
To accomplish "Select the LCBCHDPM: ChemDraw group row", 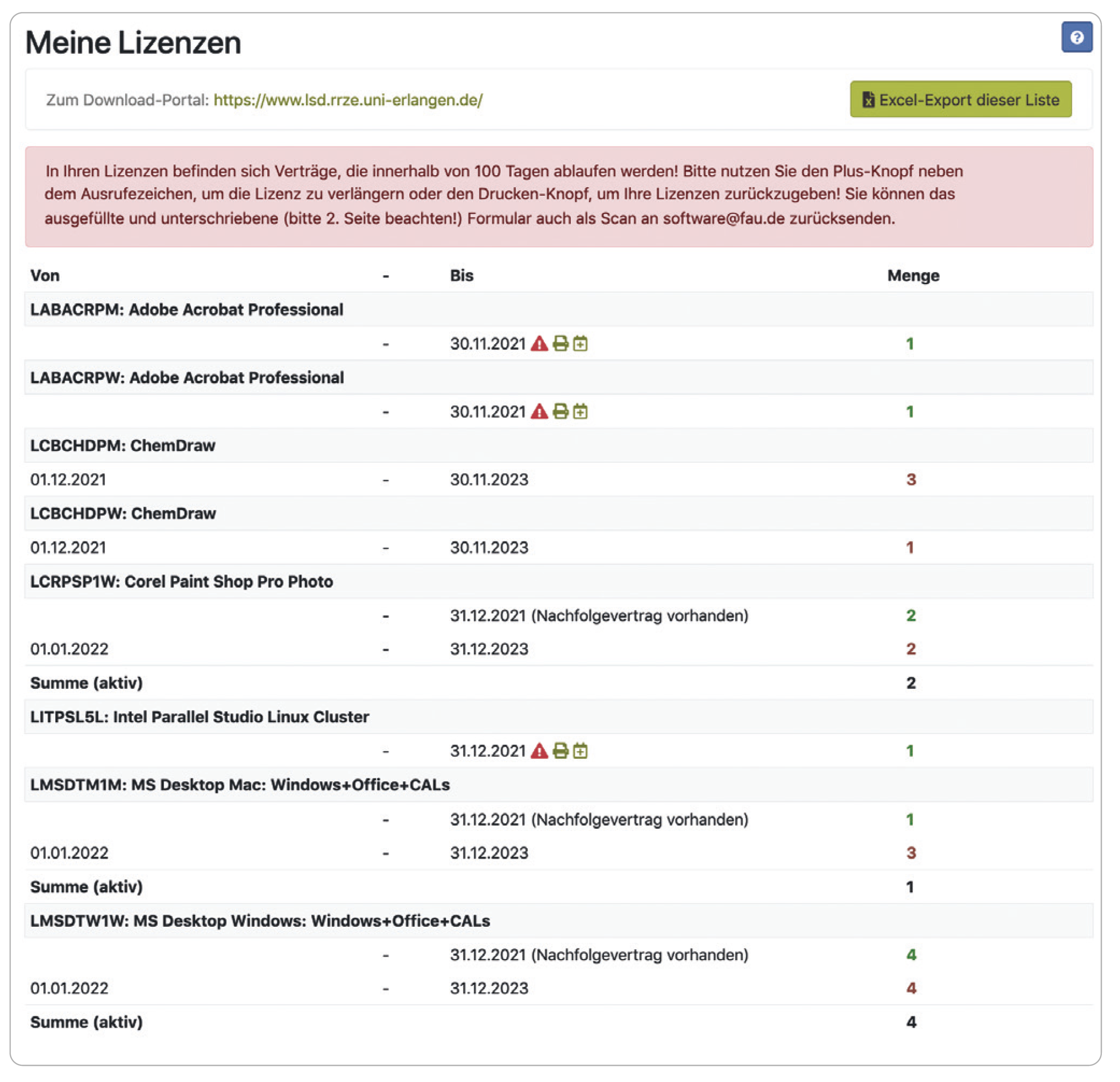I will pyautogui.click(x=123, y=446).
